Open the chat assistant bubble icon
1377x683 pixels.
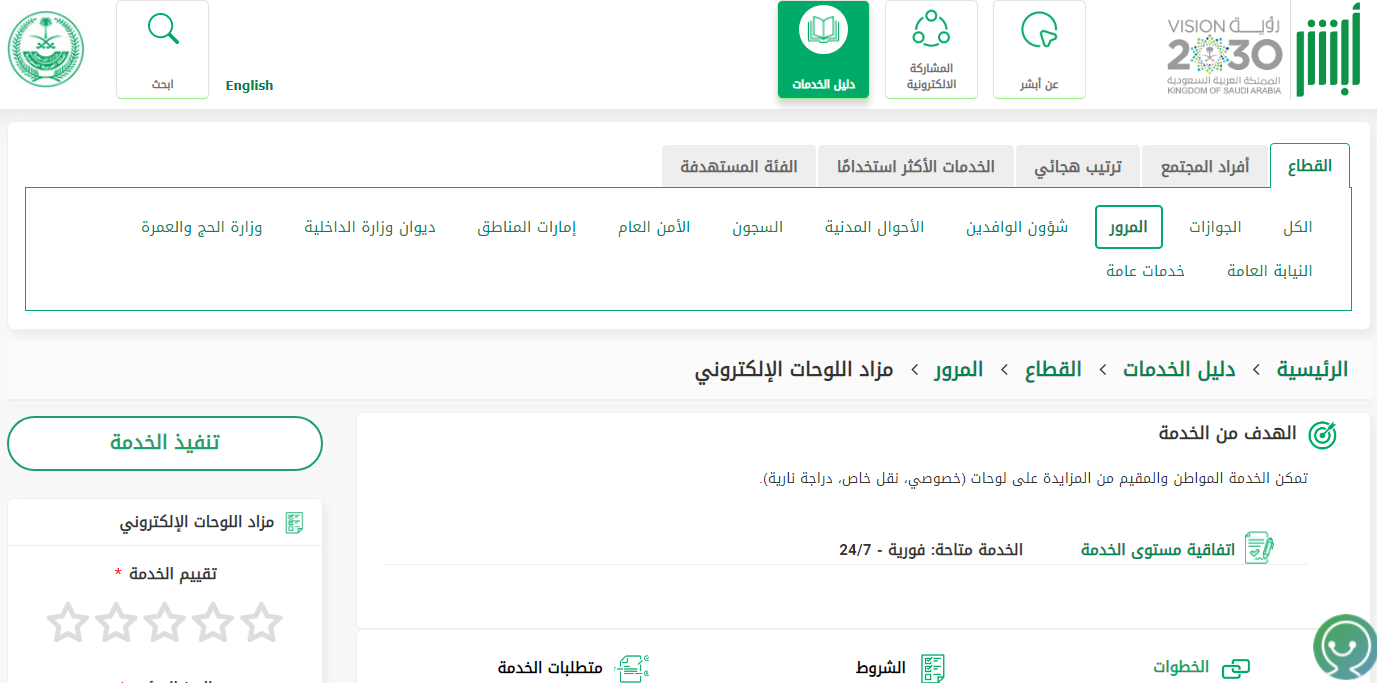tap(1345, 647)
